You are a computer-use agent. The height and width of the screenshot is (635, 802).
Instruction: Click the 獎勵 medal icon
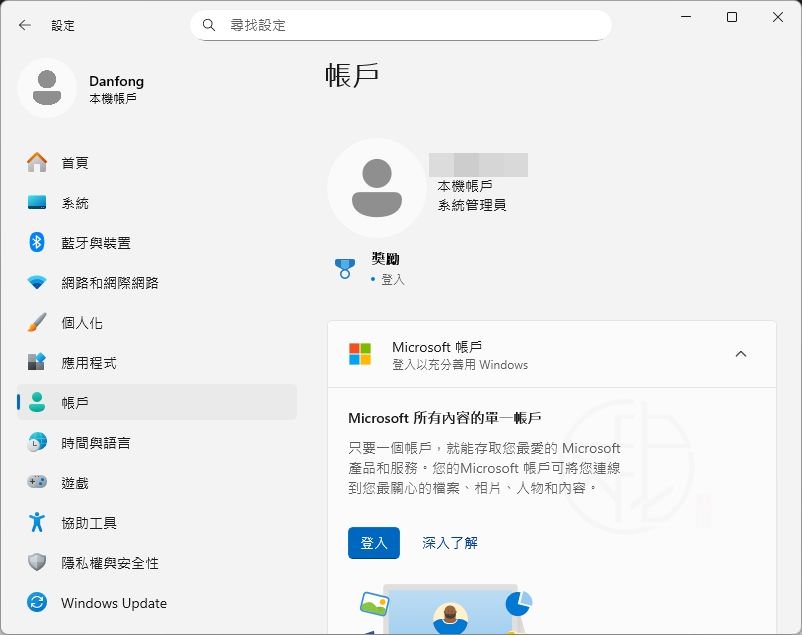coord(345,269)
